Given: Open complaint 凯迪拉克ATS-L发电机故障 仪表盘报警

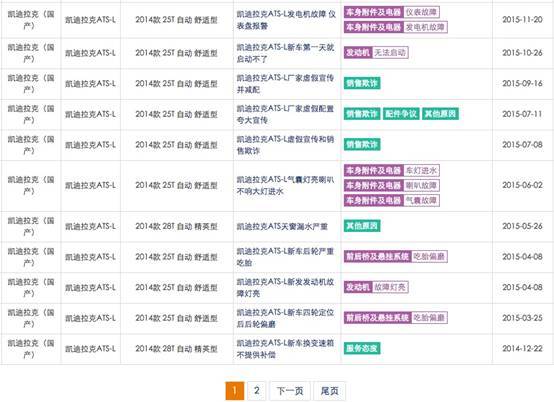Looking at the screenshot, I should point(286,20).
